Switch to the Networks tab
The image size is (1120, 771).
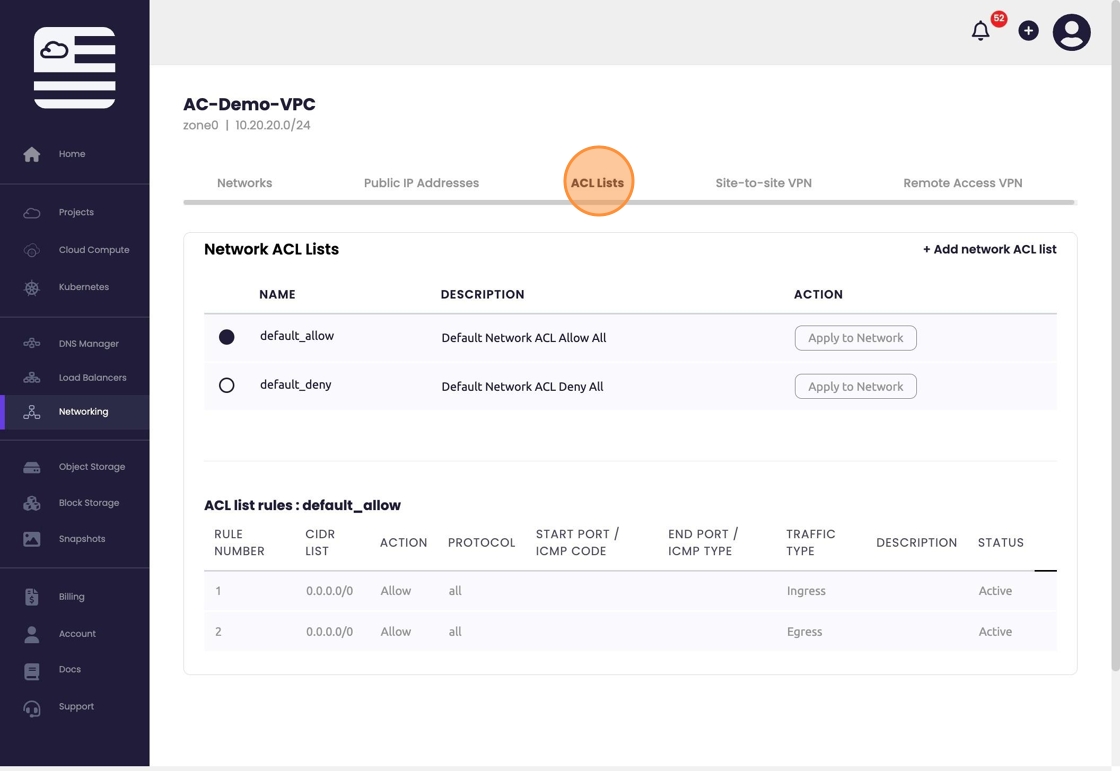tap(244, 183)
